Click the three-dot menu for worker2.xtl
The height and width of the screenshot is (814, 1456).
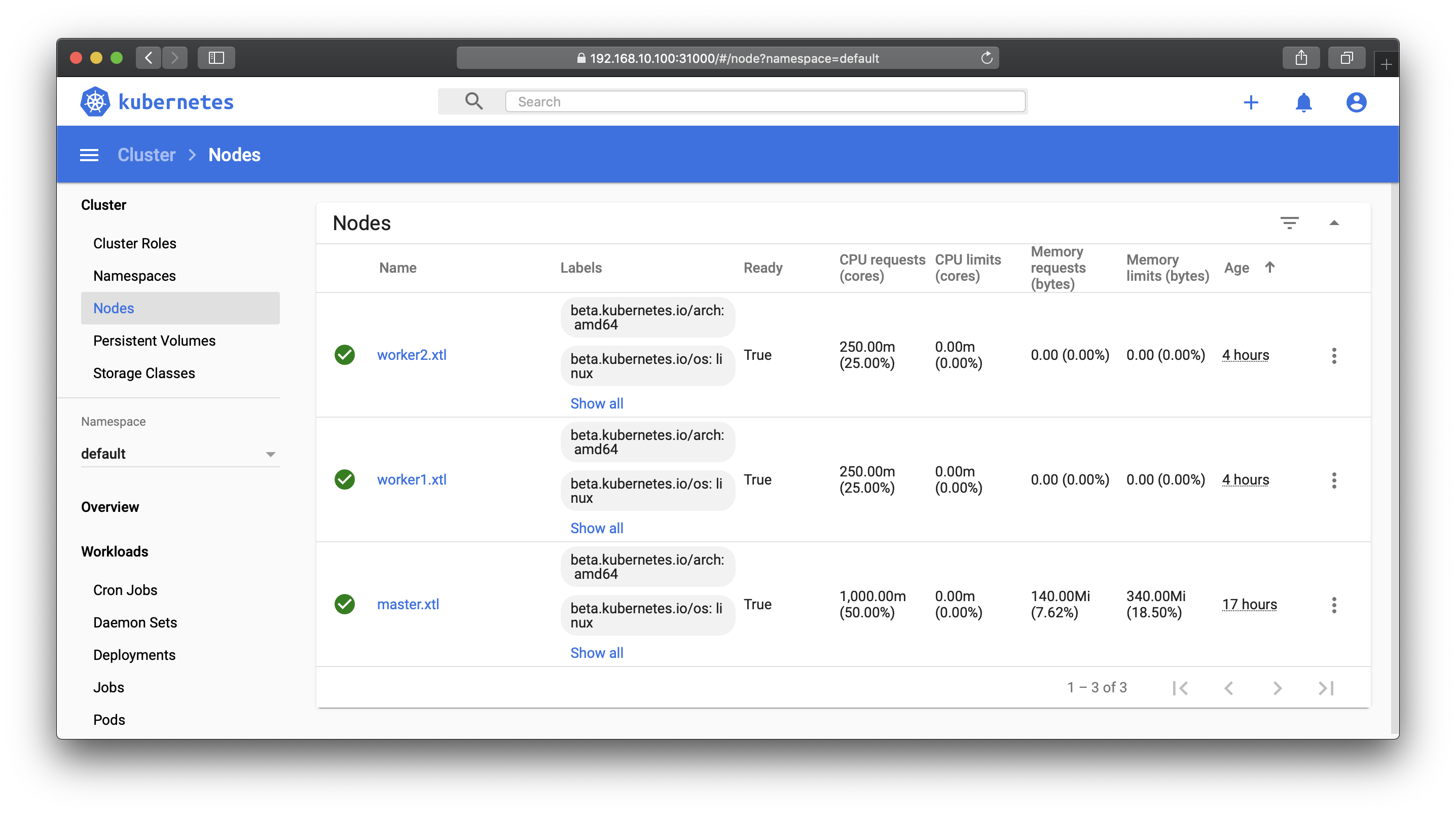(1334, 355)
